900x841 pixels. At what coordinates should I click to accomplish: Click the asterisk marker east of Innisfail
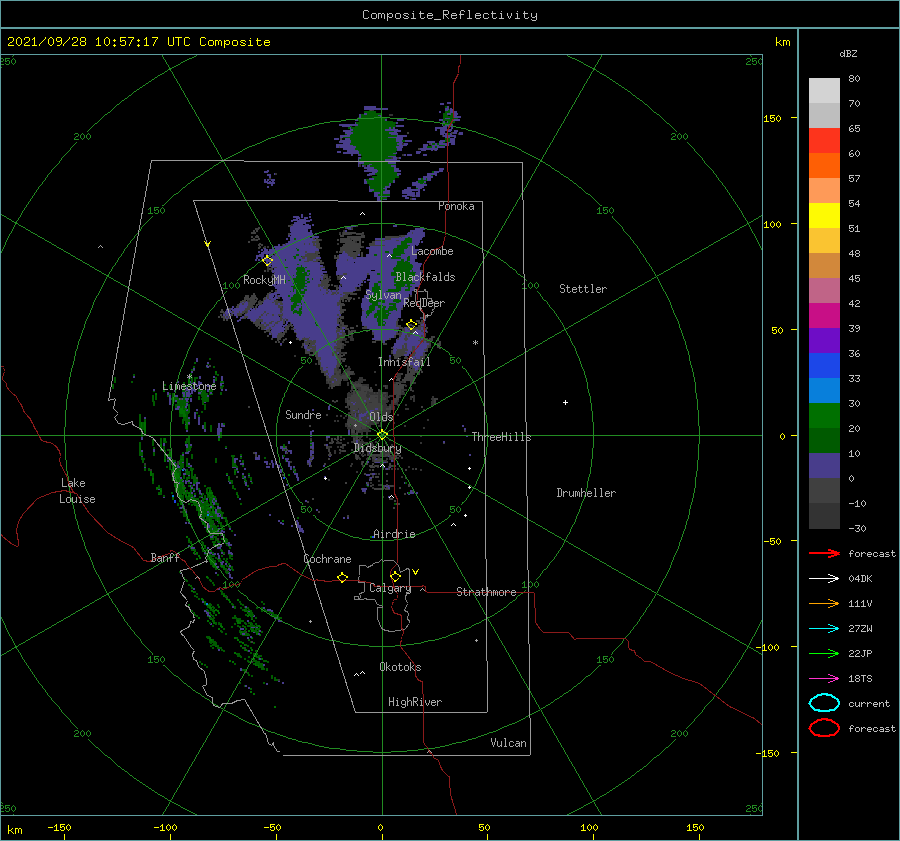475,343
